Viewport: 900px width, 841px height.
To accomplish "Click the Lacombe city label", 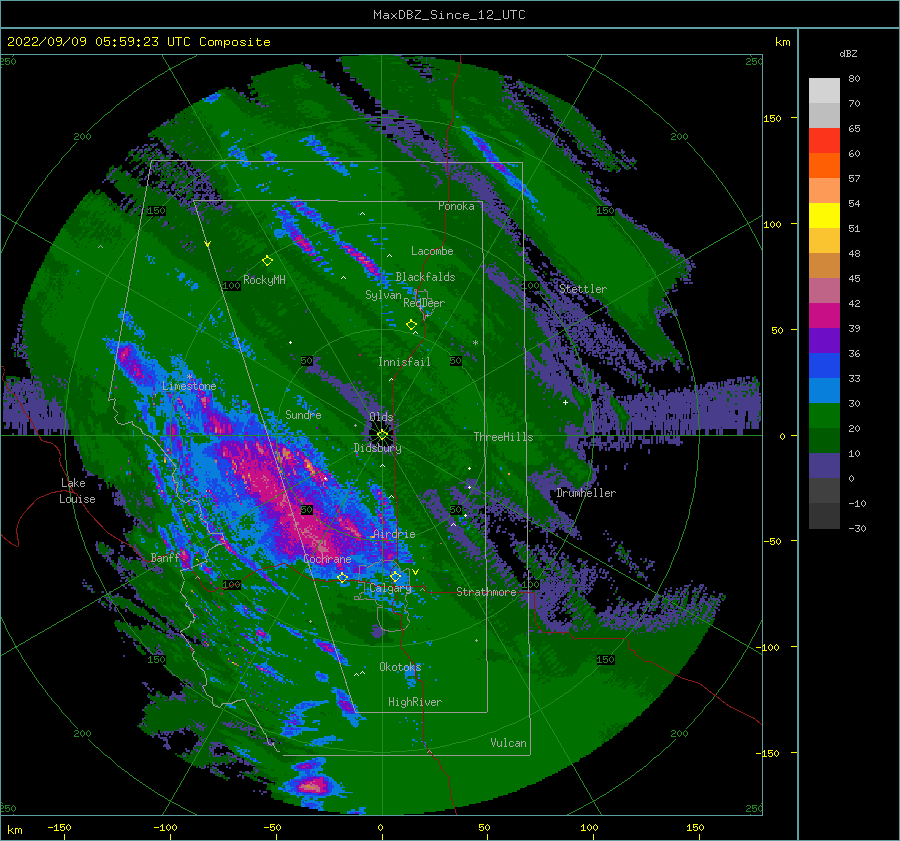I will [x=432, y=251].
